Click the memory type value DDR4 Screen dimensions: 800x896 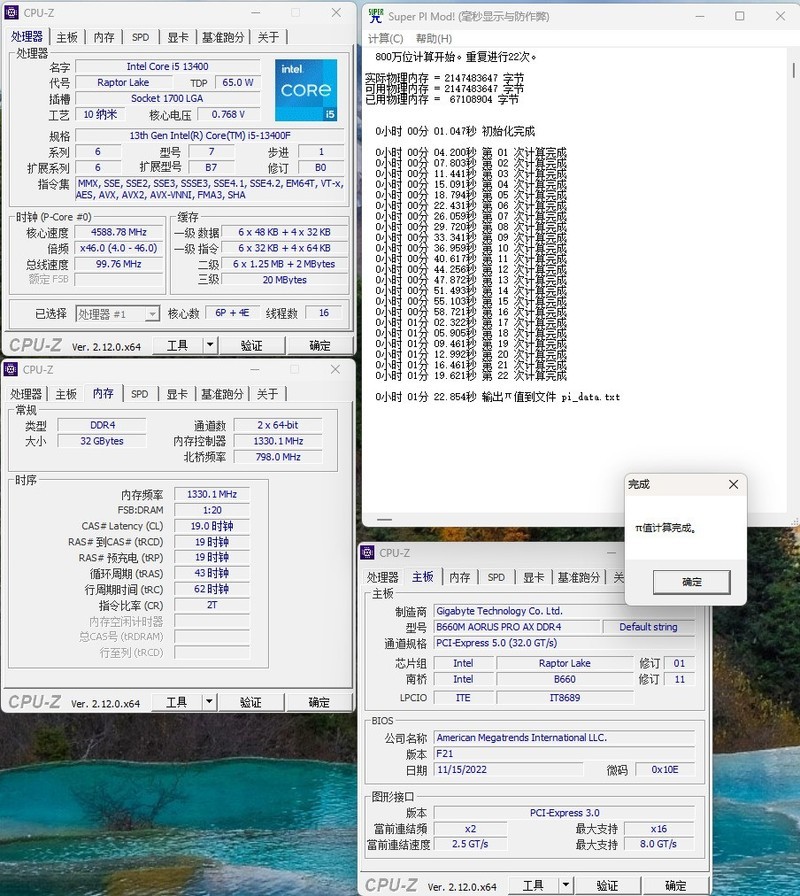click(102, 425)
